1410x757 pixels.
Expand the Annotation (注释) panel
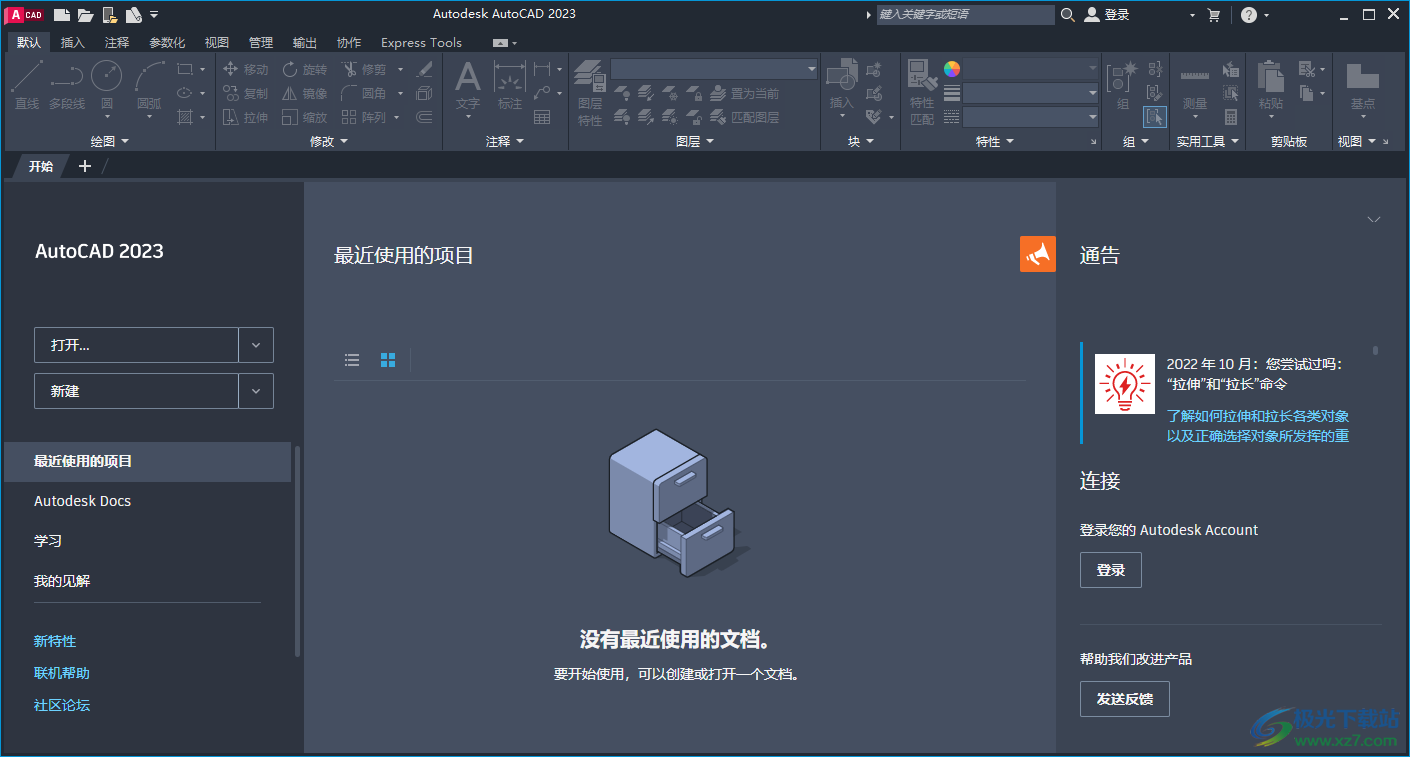[x=505, y=142]
